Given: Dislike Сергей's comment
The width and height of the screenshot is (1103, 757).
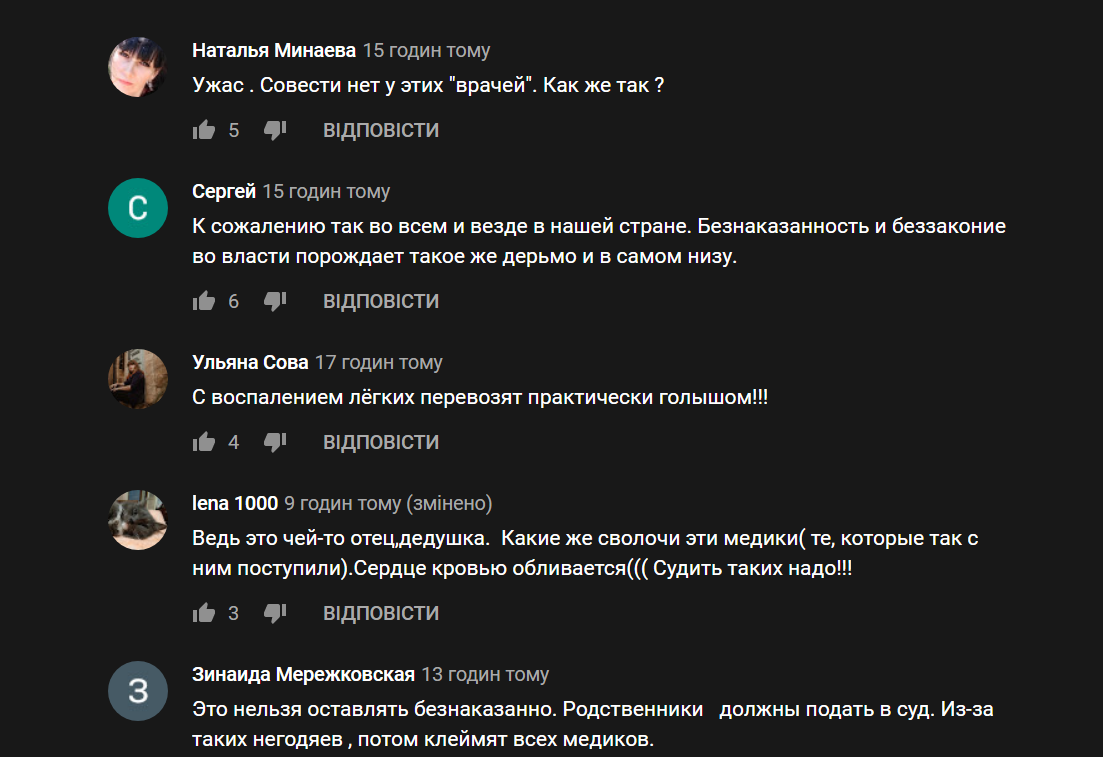Looking at the screenshot, I should pos(275,301).
